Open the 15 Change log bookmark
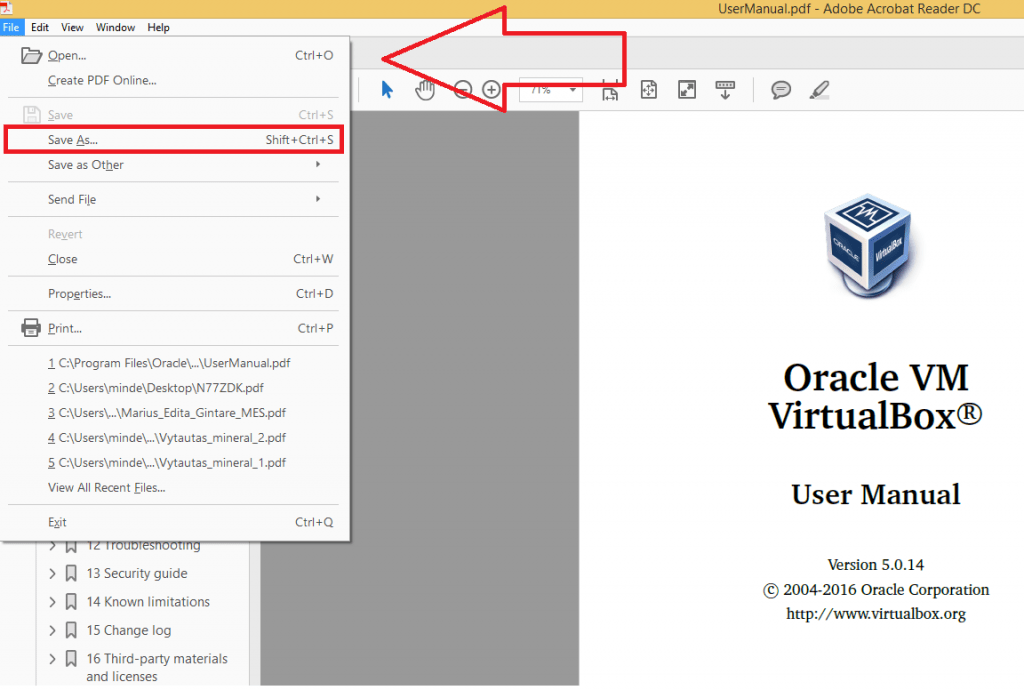1024x690 pixels. (129, 630)
